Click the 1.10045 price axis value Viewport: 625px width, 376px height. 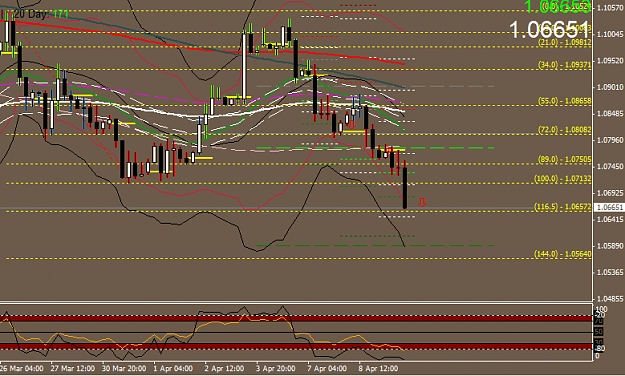pos(610,34)
